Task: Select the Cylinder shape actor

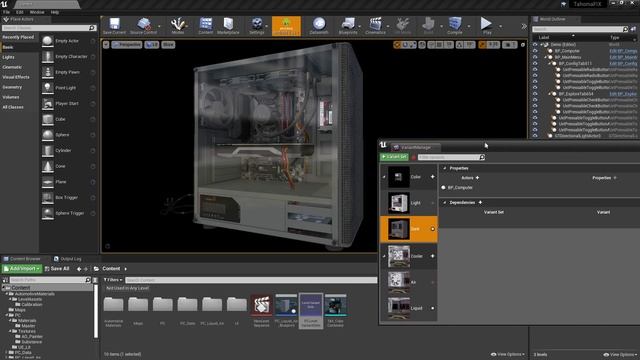Action: coord(69,151)
